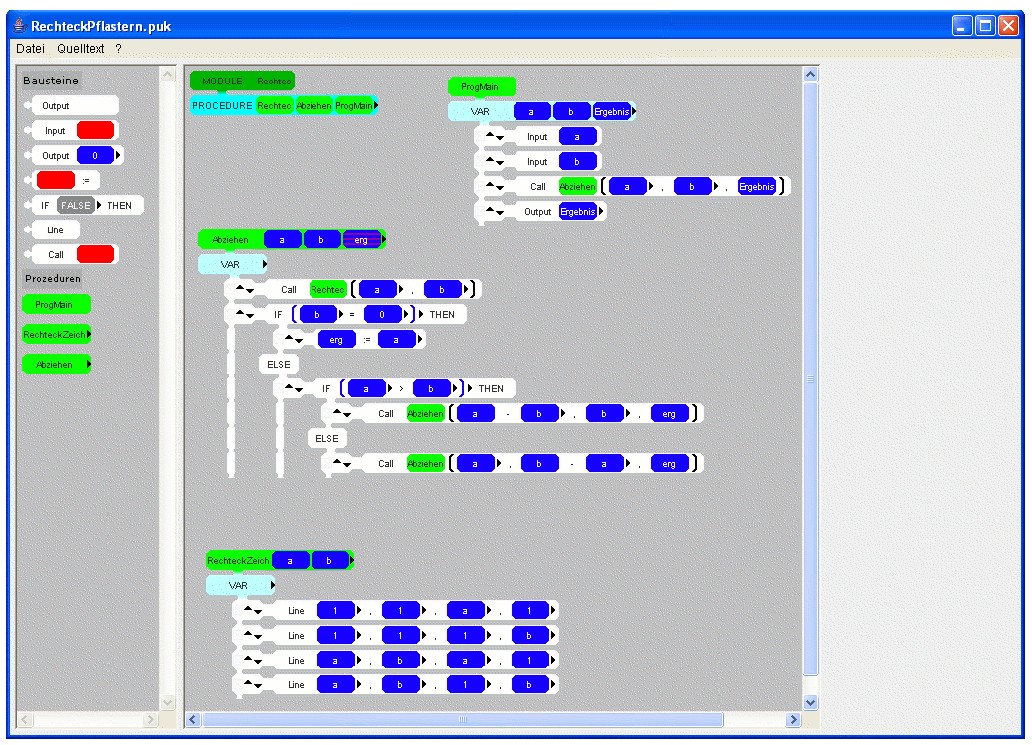Click the green ProgMain procedure in Prozeduren list
The image size is (1032, 745).
pyautogui.click(x=56, y=304)
